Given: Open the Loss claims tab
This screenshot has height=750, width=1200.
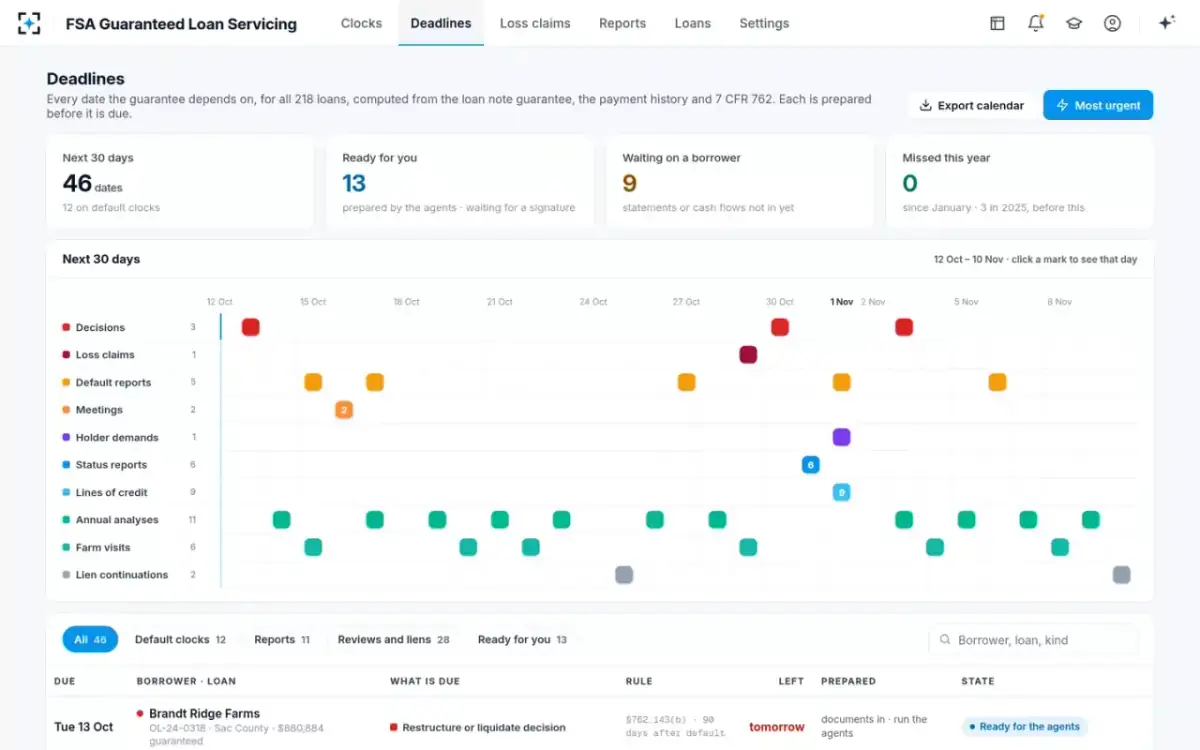Looking at the screenshot, I should point(535,23).
